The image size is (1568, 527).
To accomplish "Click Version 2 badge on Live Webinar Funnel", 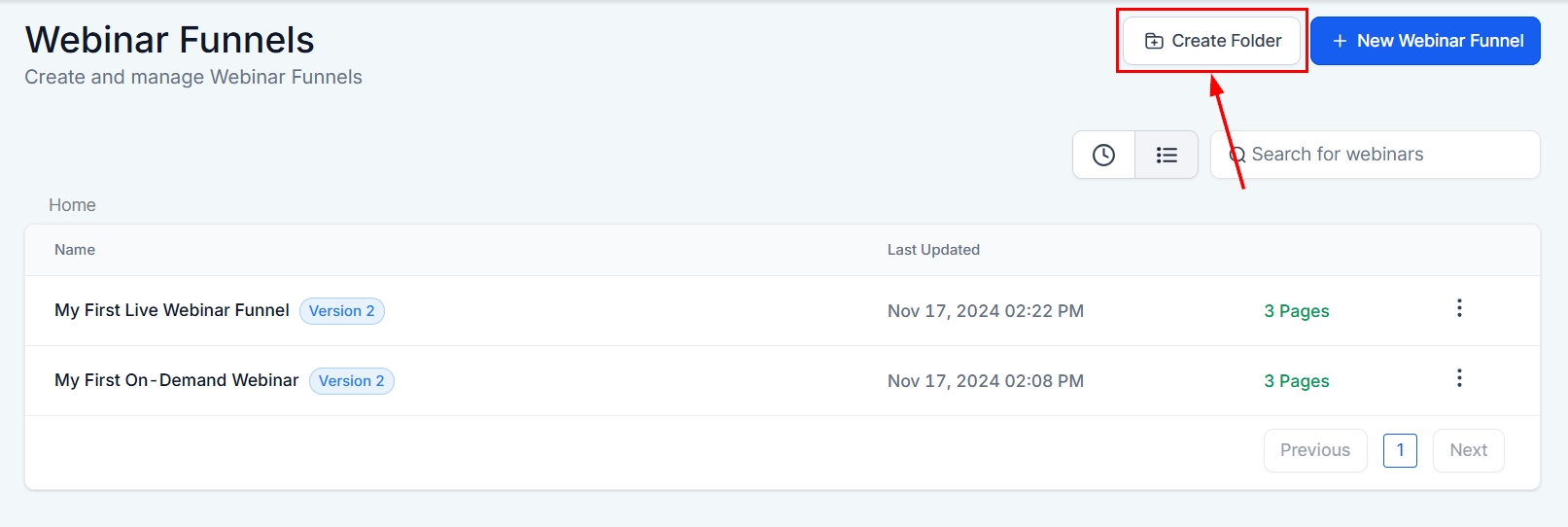I will click(342, 311).
